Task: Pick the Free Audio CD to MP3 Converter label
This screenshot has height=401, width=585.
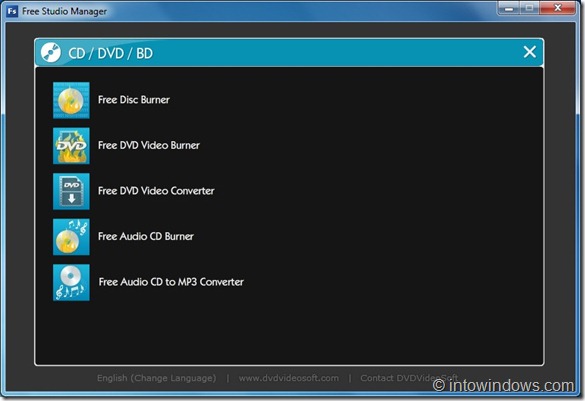Action: tap(171, 282)
